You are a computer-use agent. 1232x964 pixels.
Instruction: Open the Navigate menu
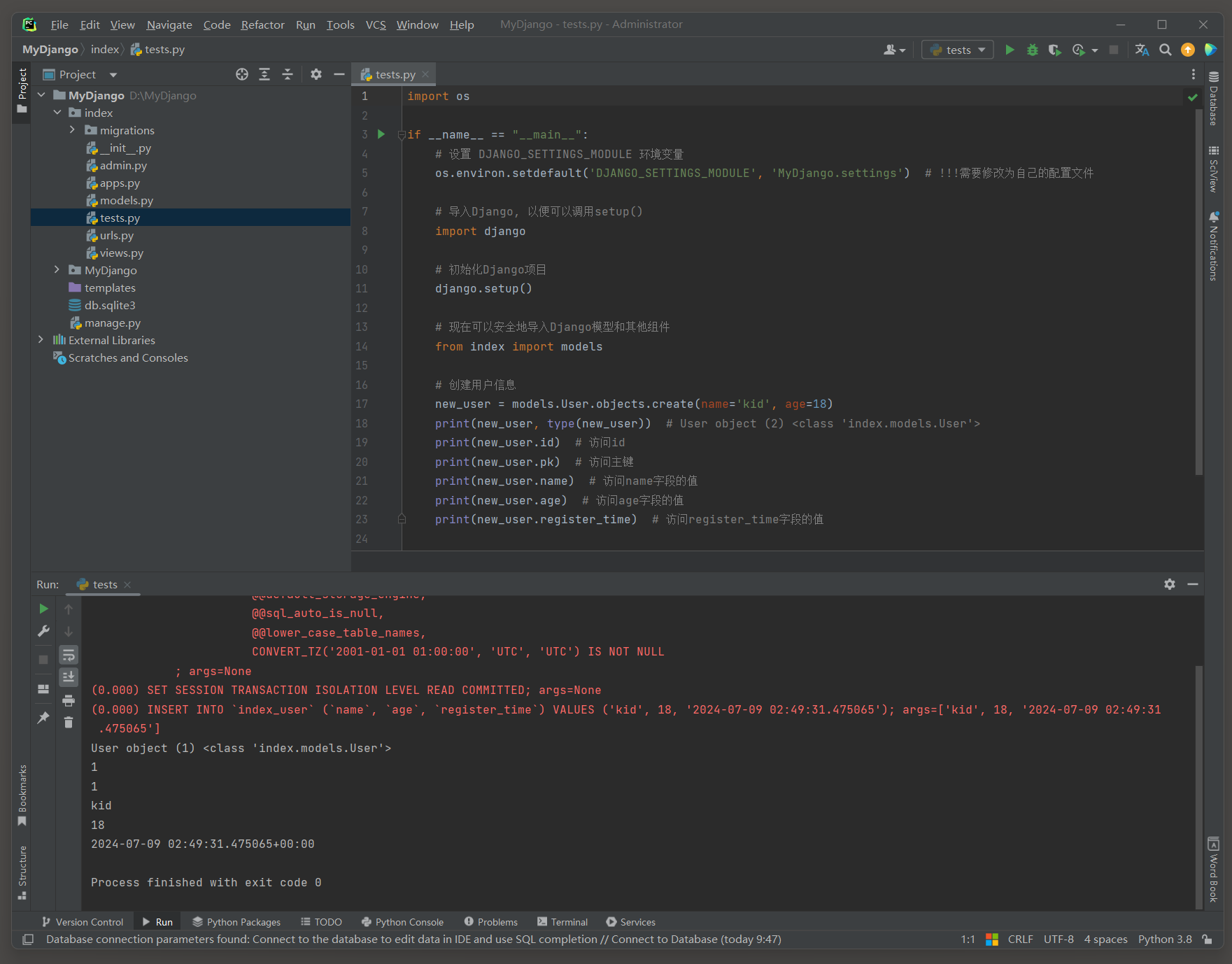(x=169, y=24)
